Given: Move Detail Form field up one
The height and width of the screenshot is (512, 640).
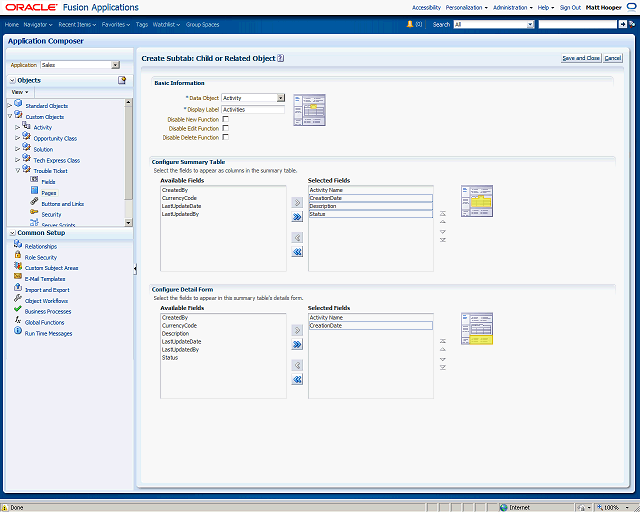Looking at the screenshot, I should (x=443, y=349).
